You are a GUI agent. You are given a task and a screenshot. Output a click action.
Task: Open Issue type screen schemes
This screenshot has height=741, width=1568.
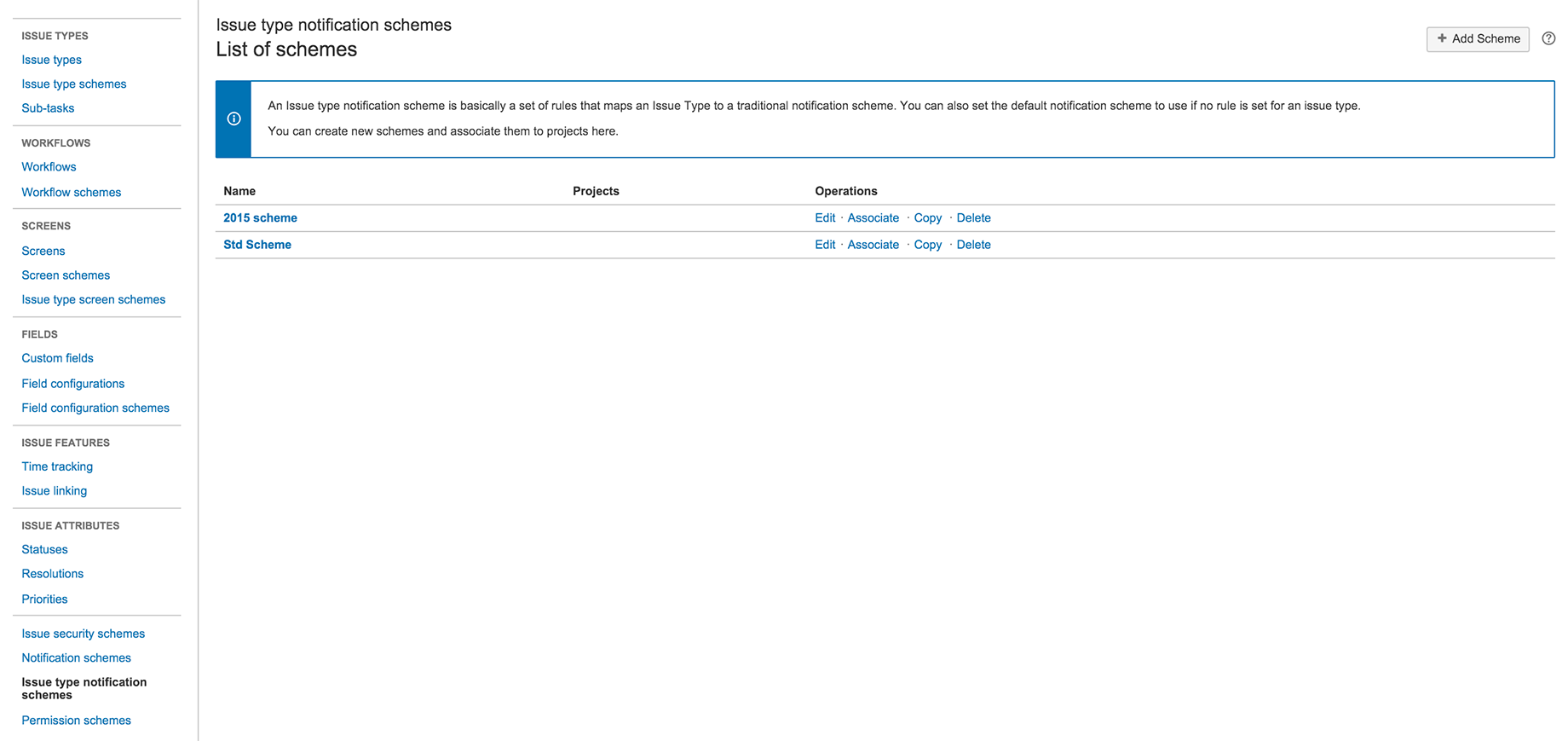click(93, 299)
